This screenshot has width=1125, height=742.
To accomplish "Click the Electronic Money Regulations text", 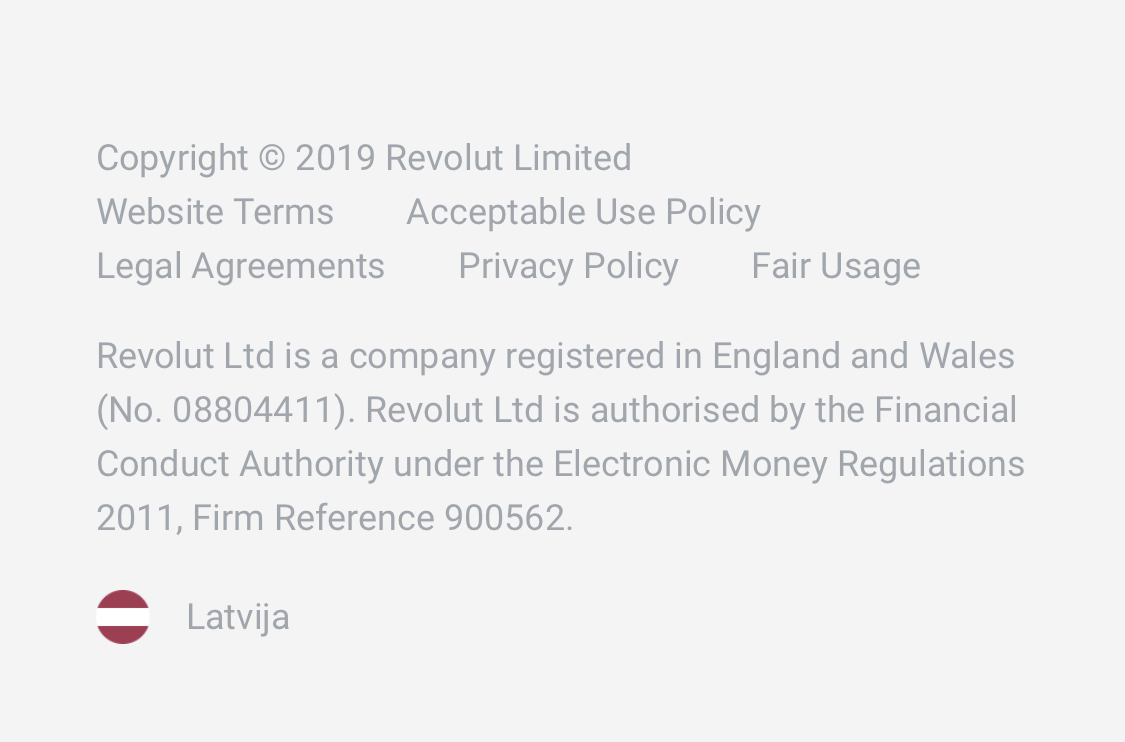I will point(789,464).
